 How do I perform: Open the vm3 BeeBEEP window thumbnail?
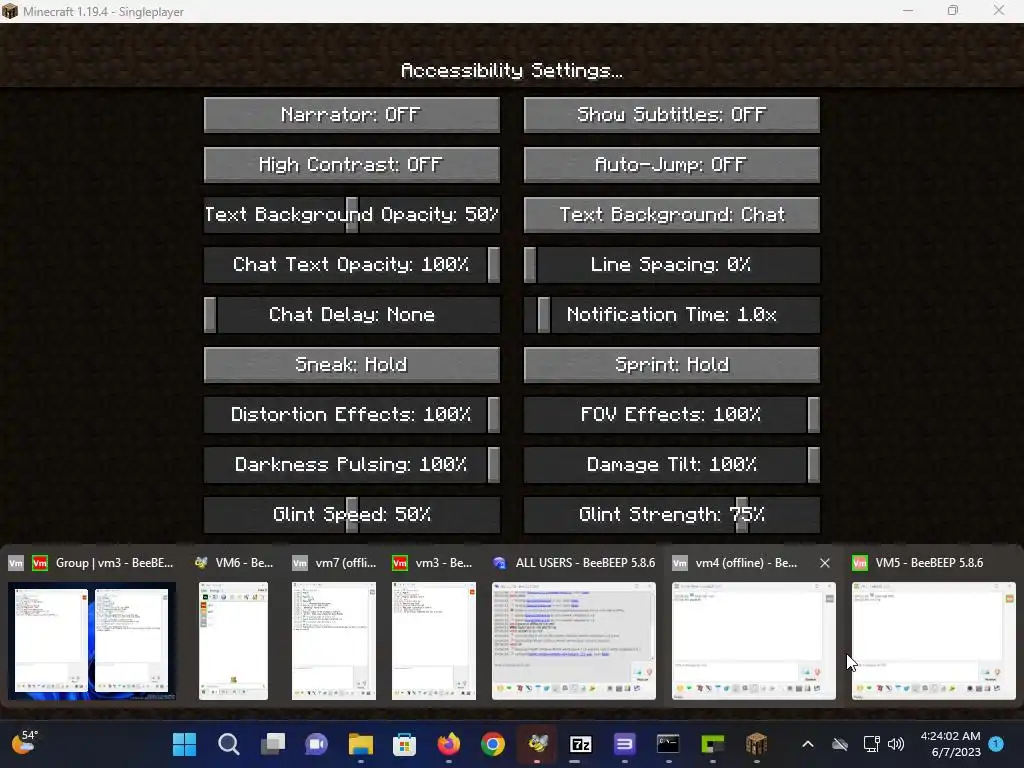434,641
